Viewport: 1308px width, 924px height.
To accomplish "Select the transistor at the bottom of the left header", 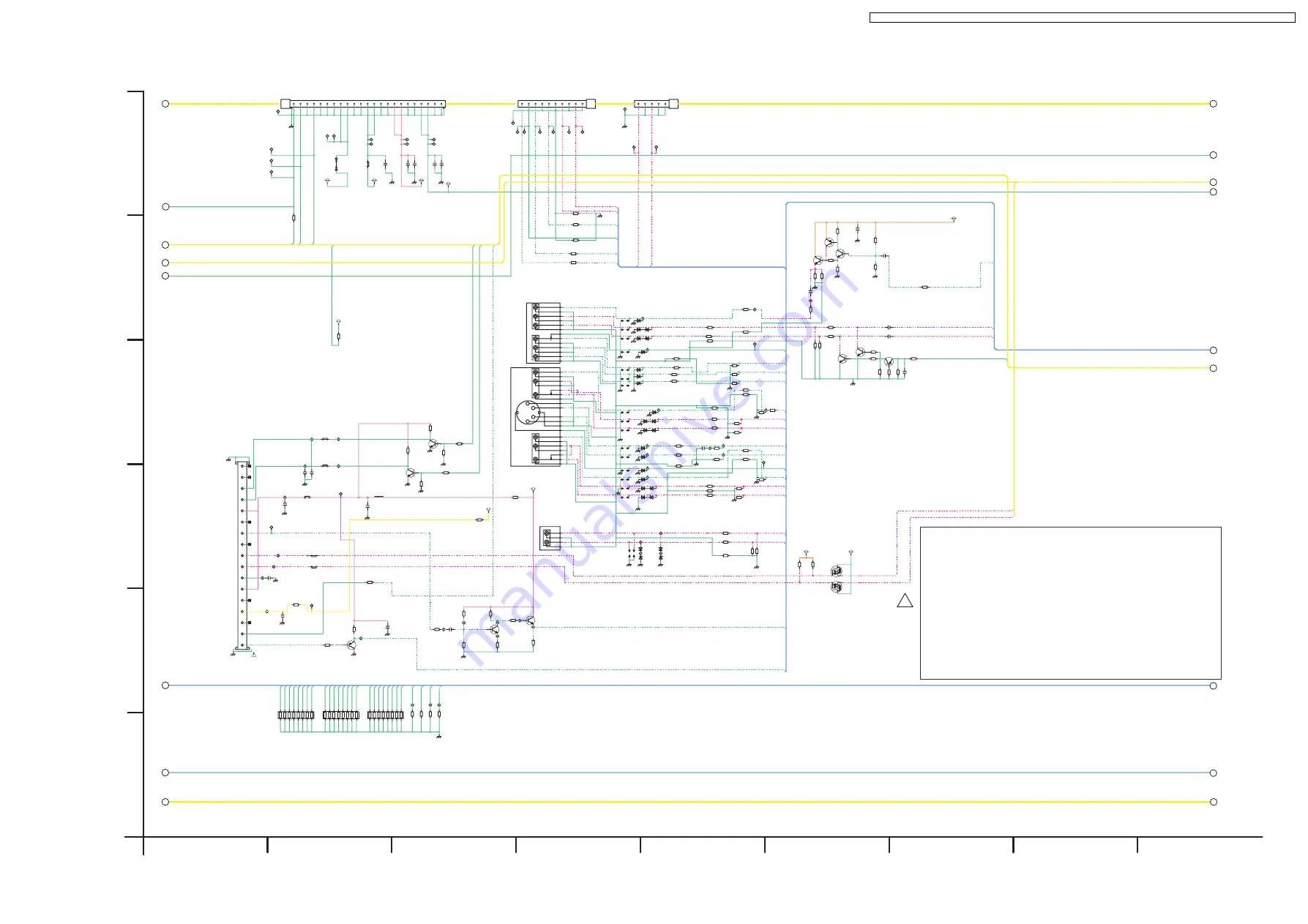I will [352, 645].
